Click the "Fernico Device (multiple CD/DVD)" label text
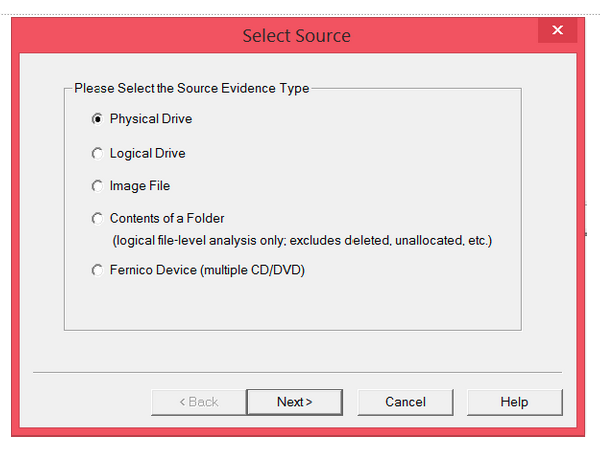The height and width of the screenshot is (454, 600). pos(207,270)
